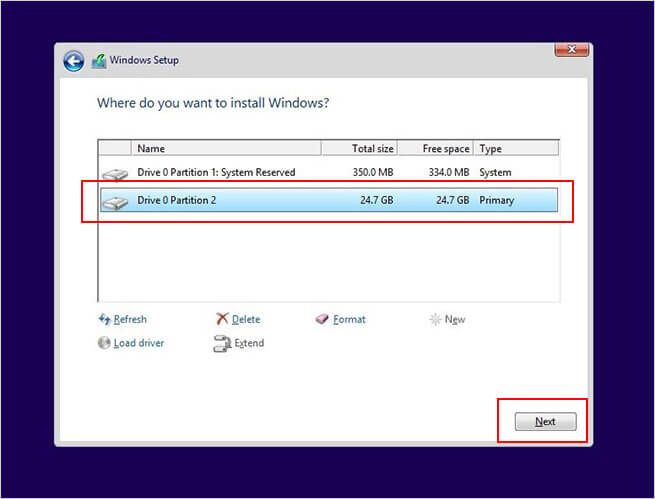The height and width of the screenshot is (499, 655).
Task: Click the Windows Setup title icon
Action: pyautogui.click(x=99, y=61)
